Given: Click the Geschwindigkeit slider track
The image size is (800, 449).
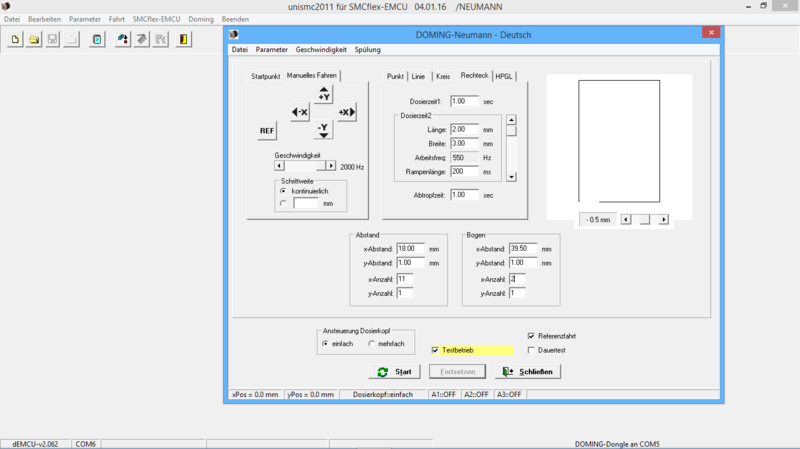Looking at the screenshot, I should (x=305, y=166).
